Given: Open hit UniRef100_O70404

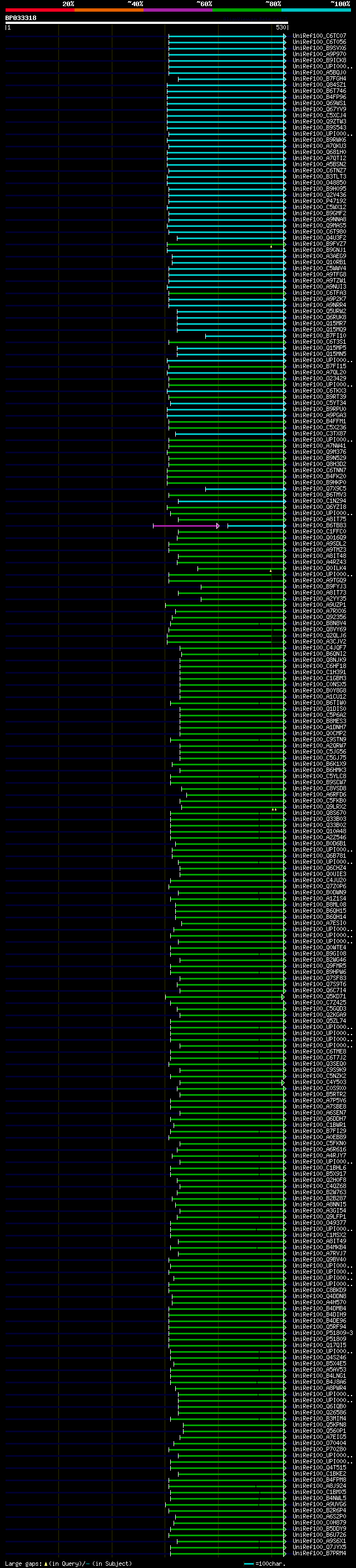Looking at the screenshot, I should point(319,1443).
